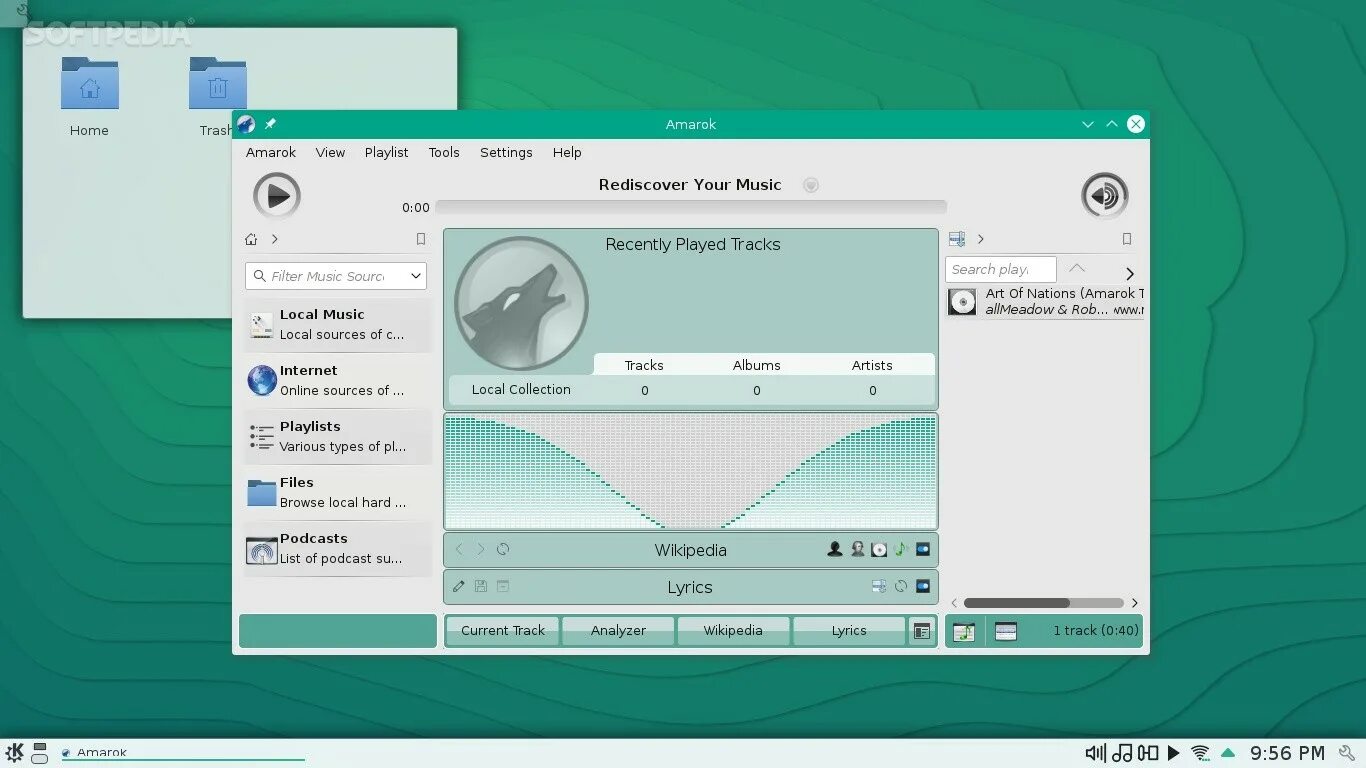This screenshot has width=1366, height=768.
Task: Expand the Filter Music Sources dropdown arrow
Action: tap(416, 276)
